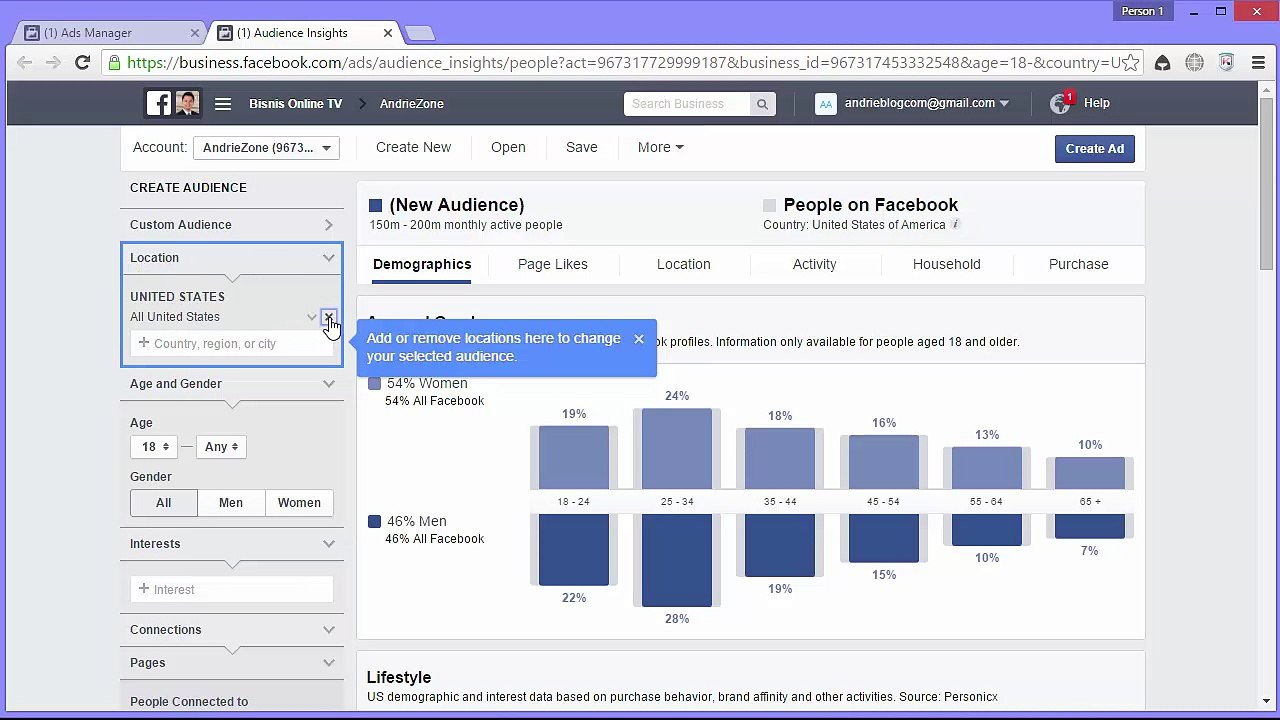The width and height of the screenshot is (1280, 720).
Task: Switch to the Ads Manager browser tab
Action: click(x=109, y=33)
